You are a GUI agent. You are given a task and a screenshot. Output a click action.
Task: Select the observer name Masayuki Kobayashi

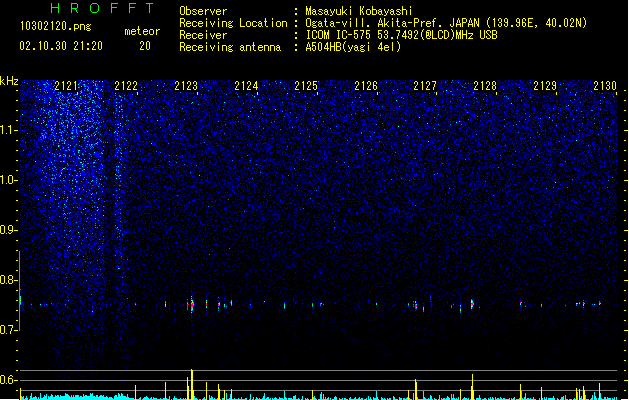359,11
